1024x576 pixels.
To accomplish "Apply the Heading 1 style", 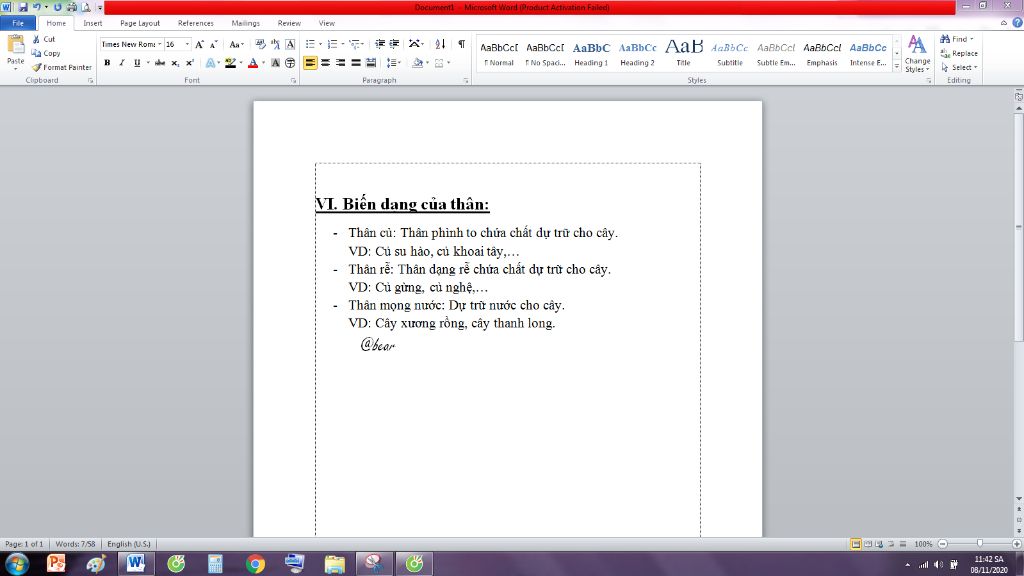I will (591, 54).
